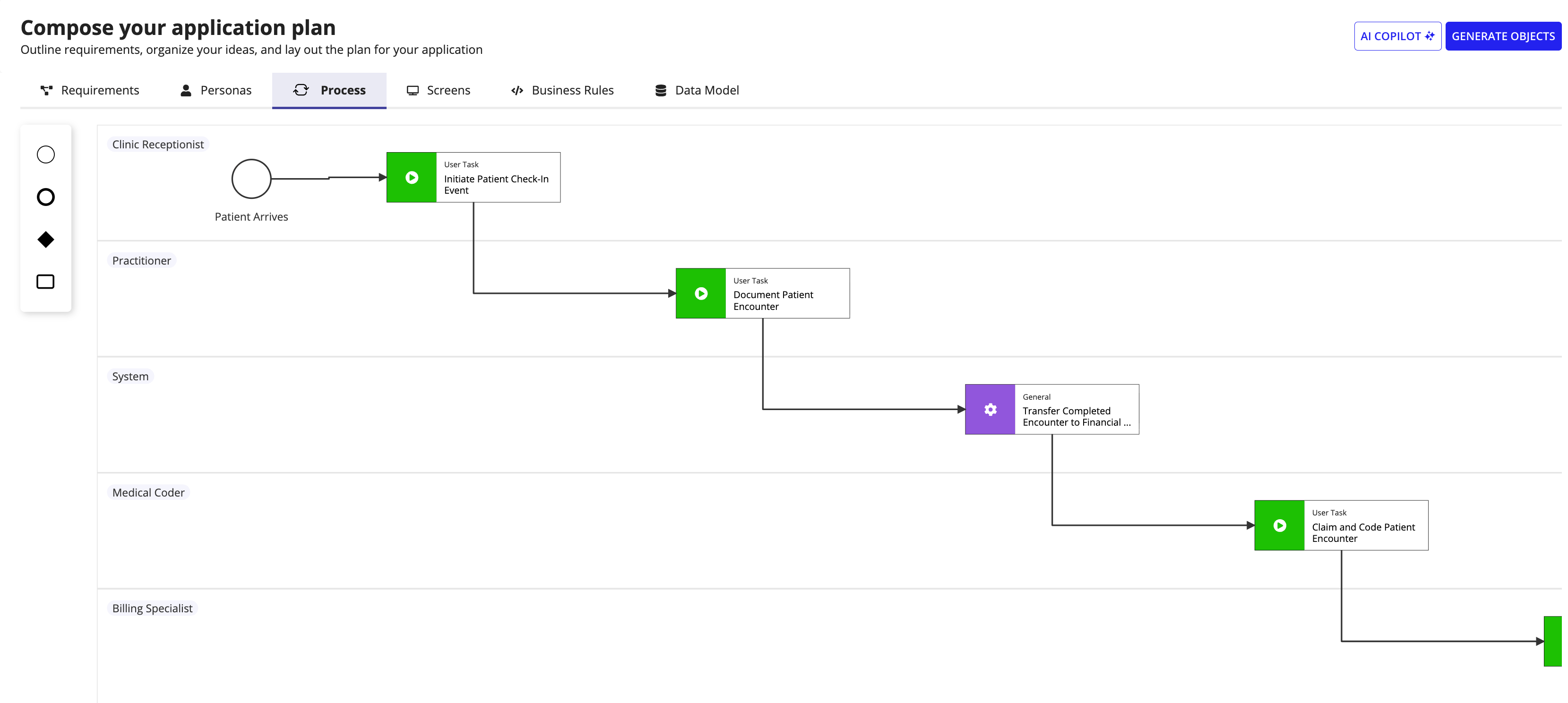The image size is (1568, 703).
Task: Click the Business Rules code icon
Action: (517, 91)
